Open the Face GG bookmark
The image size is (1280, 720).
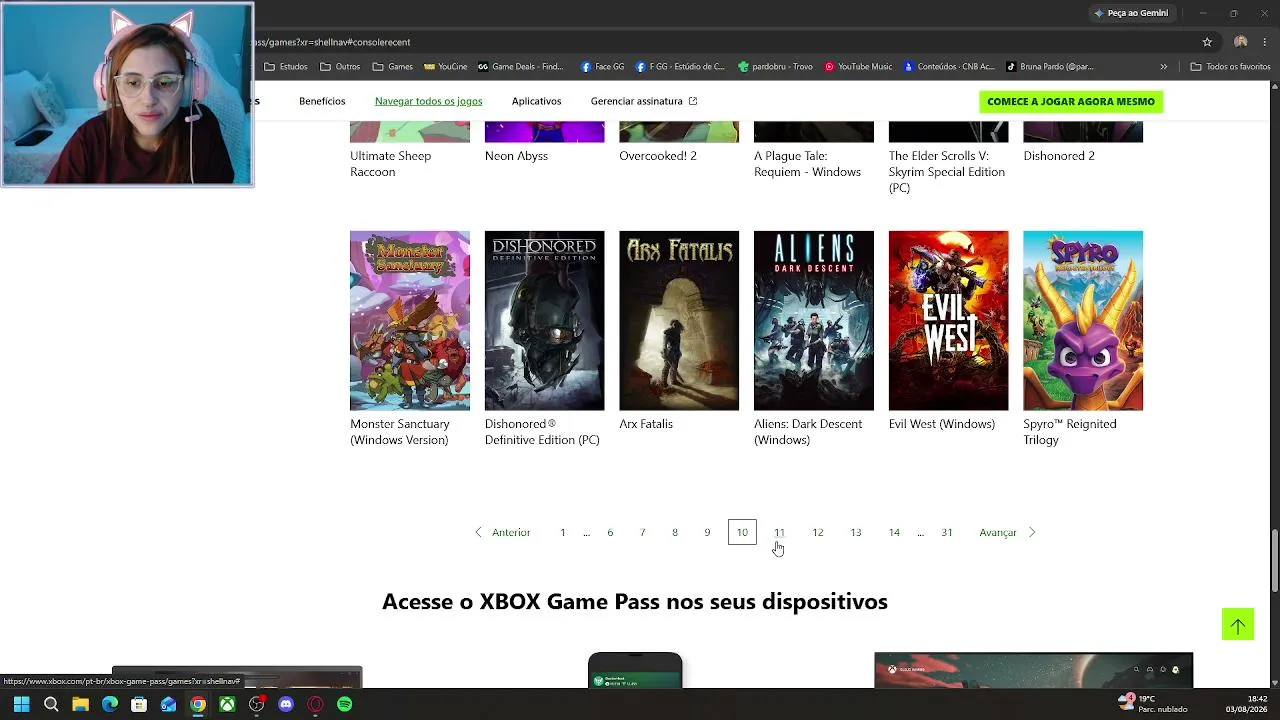pyautogui.click(x=602, y=67)
